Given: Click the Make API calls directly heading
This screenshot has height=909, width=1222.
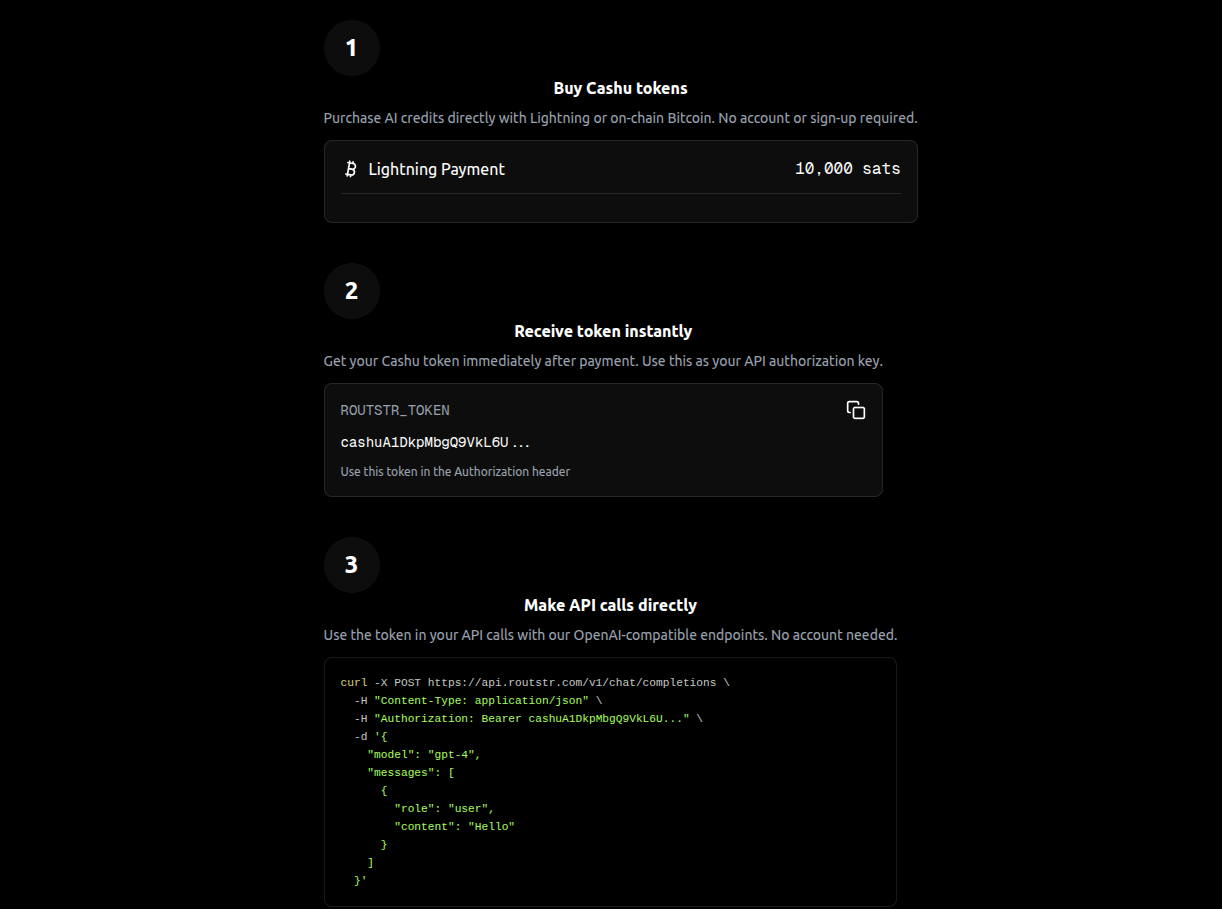Looking at the screenshot, I should (610, 605).
